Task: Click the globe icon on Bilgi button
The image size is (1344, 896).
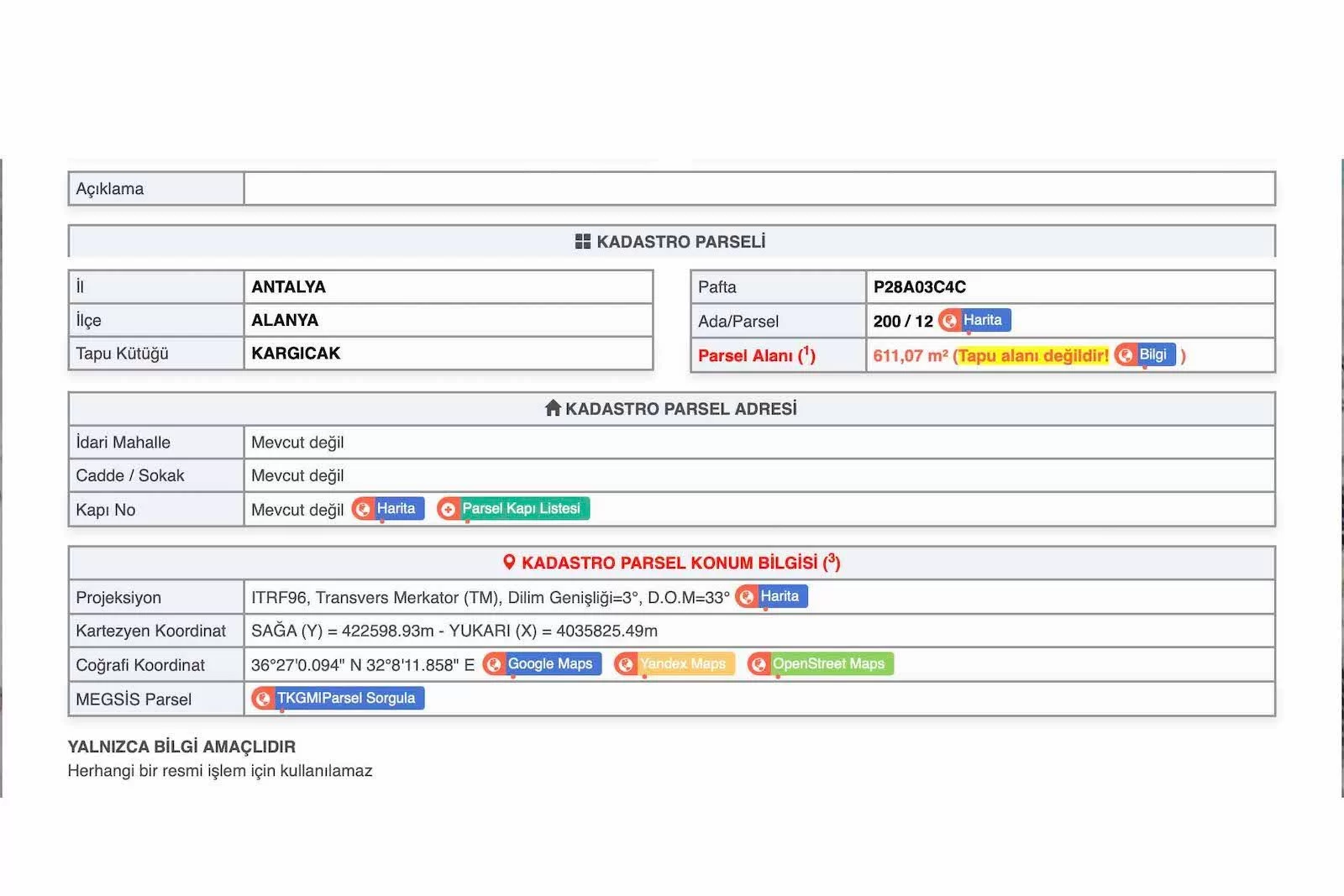Action: tap(1125, 355)
